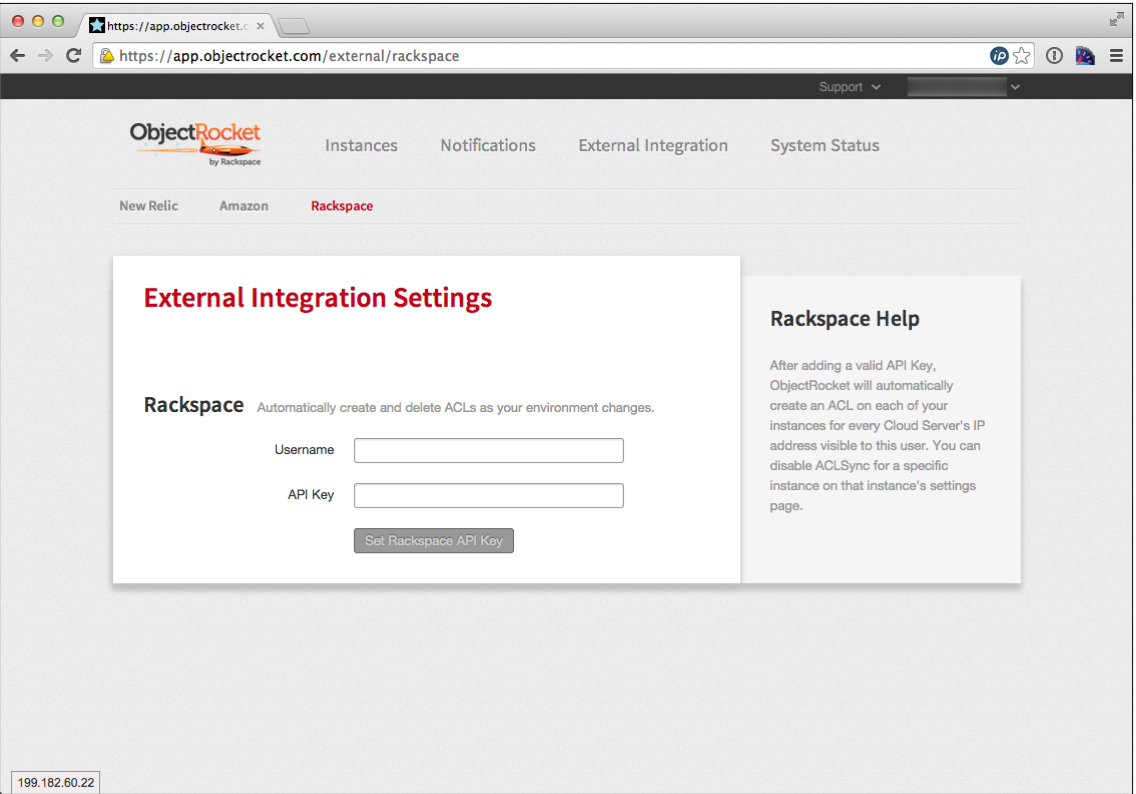The image size is (1136, 794).
Task: Go to the Notifications section
Action: tap(488, 146)
